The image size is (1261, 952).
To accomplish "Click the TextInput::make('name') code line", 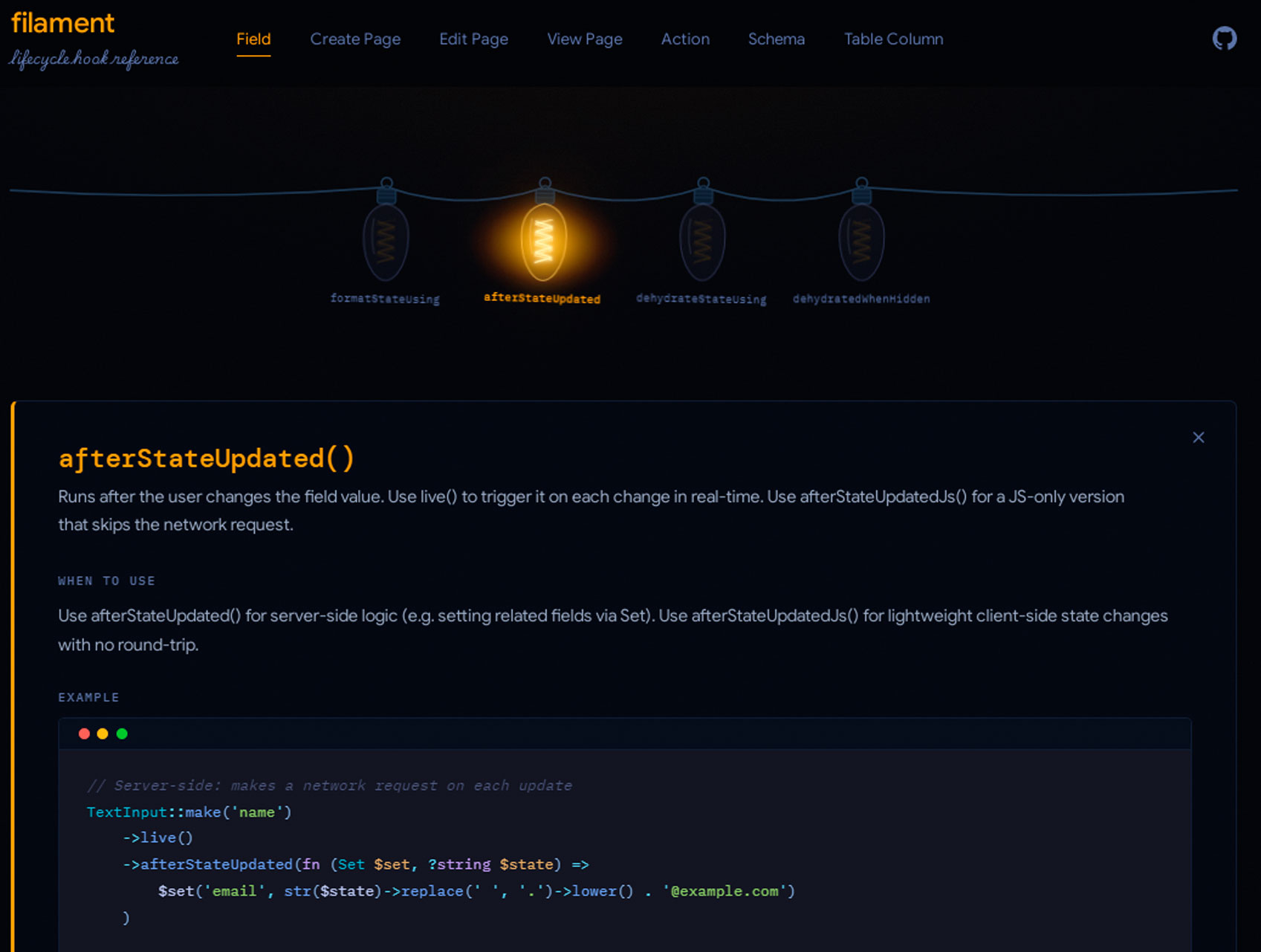I will pos(189,812).
